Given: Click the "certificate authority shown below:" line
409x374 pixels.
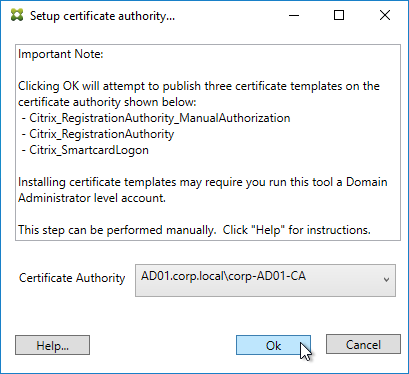Looking at the screenshot, I should 107,102.
